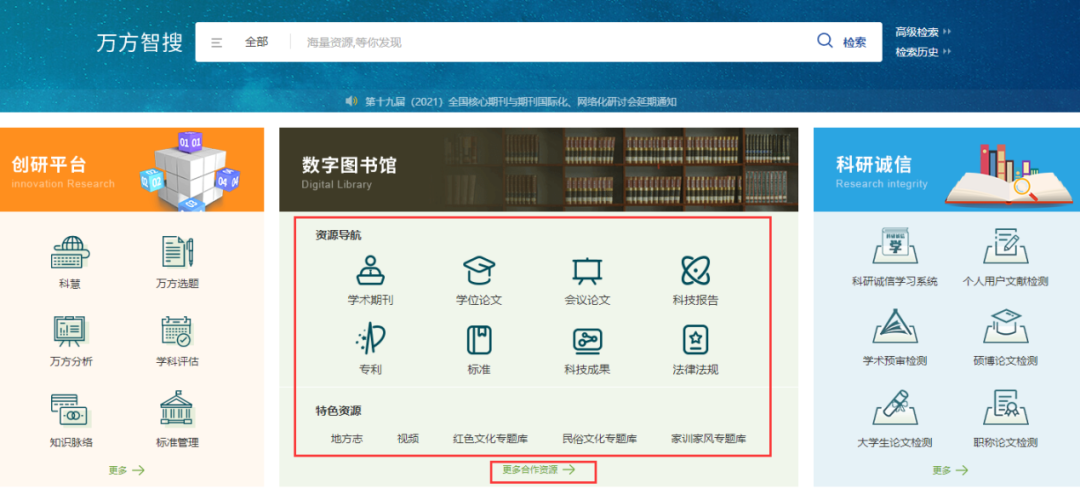1080x489 pixels.
Task: Click 更多 under 科研诚信 panel
Action: (x=950, y=470)
